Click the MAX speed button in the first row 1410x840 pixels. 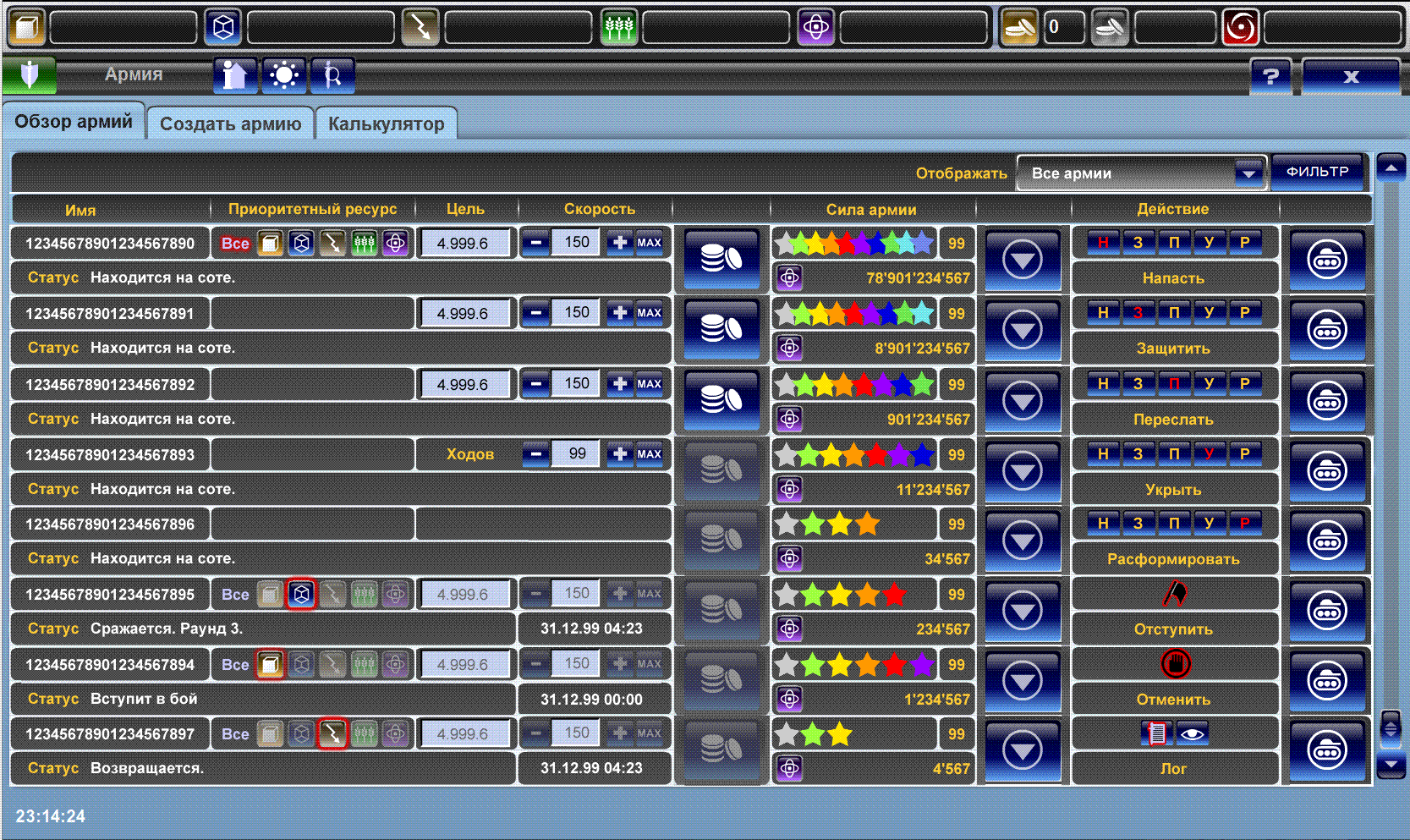(x=650, y=243)
